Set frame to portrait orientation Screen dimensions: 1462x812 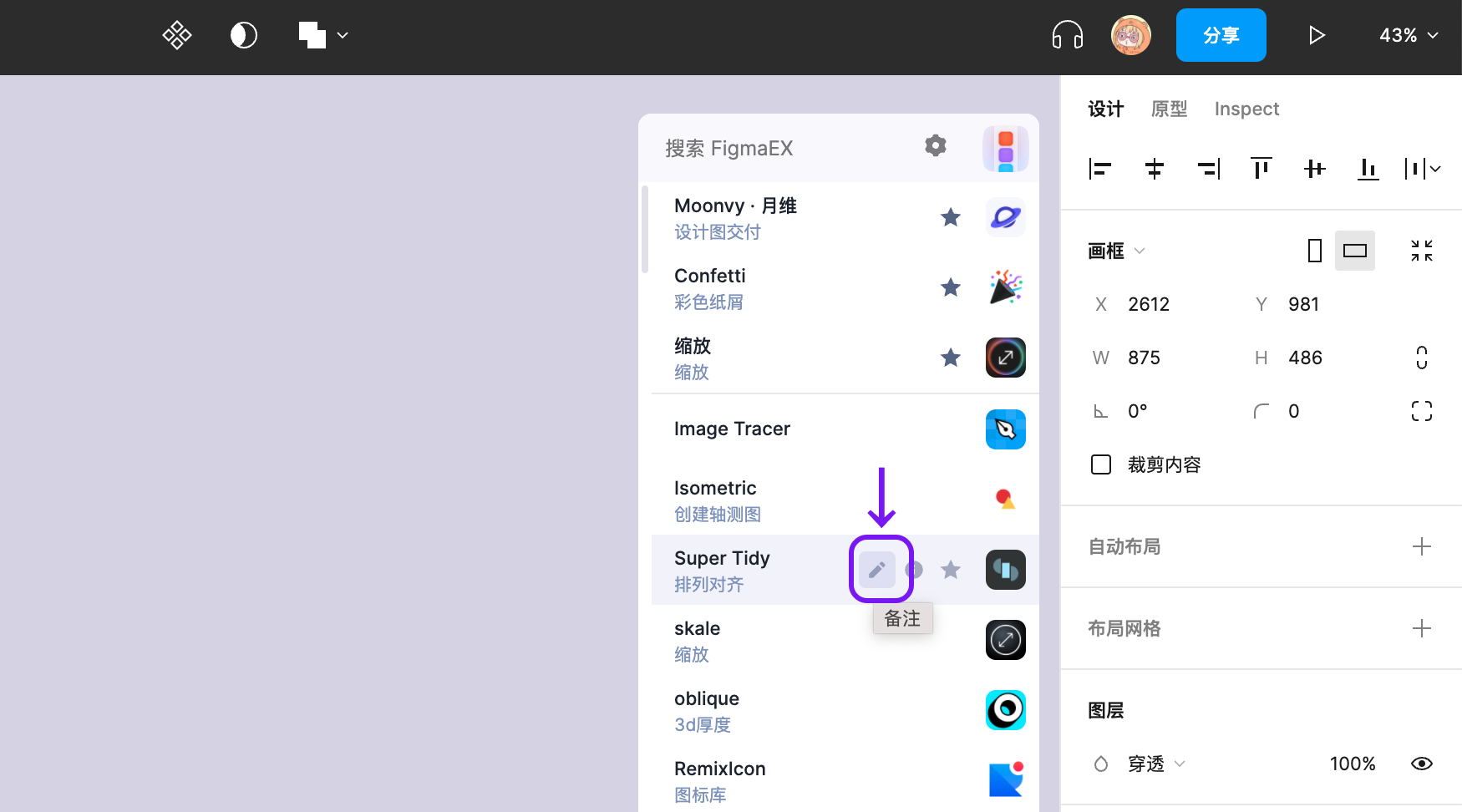coord(1315,251)
